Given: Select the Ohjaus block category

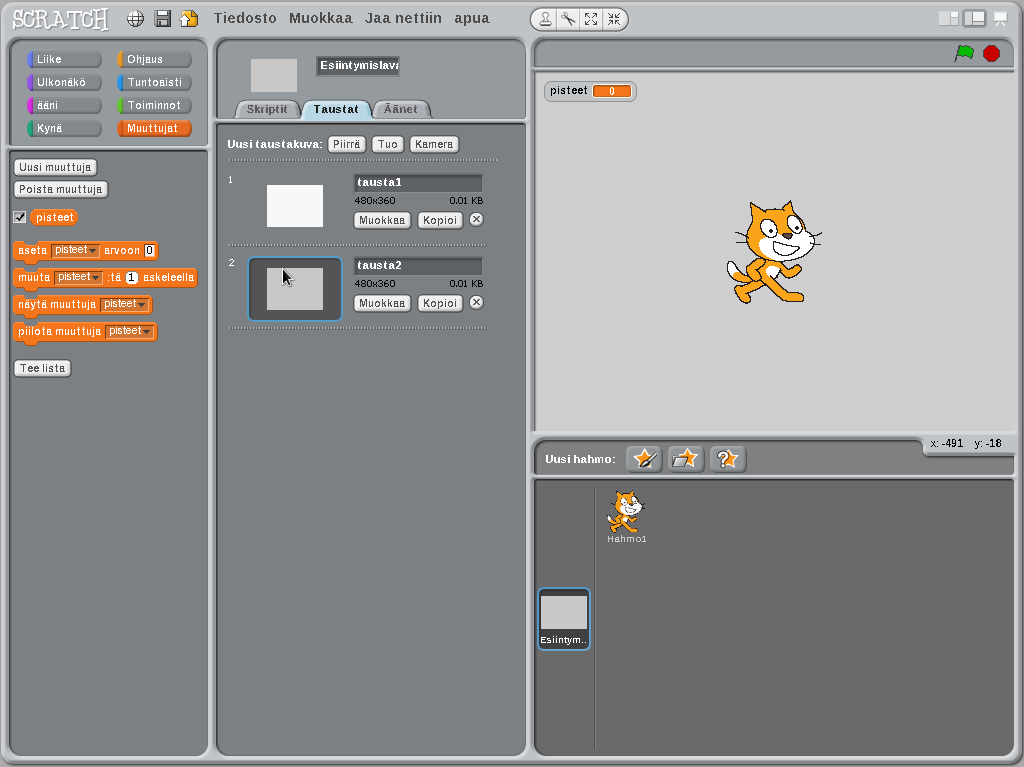Looking at the screenshot, I should [154, 59].
